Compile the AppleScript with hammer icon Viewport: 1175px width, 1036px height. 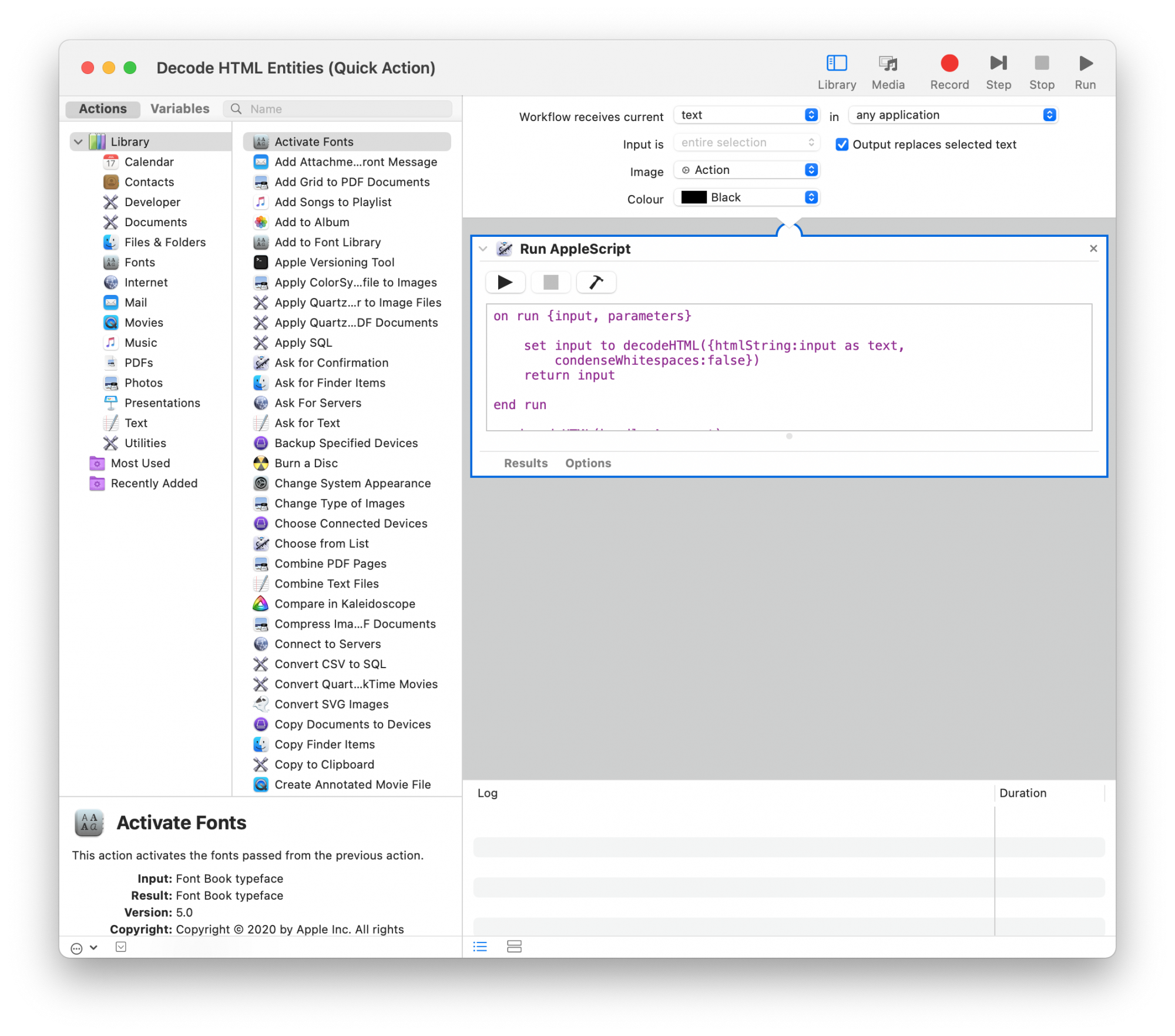coord(596,282)
